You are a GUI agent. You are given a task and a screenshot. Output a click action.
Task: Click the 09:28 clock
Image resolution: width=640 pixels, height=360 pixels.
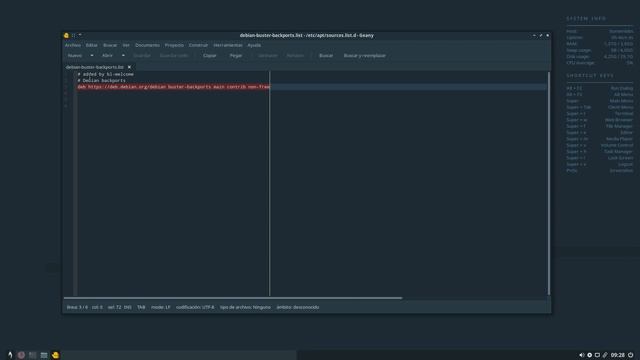(618, 355)
